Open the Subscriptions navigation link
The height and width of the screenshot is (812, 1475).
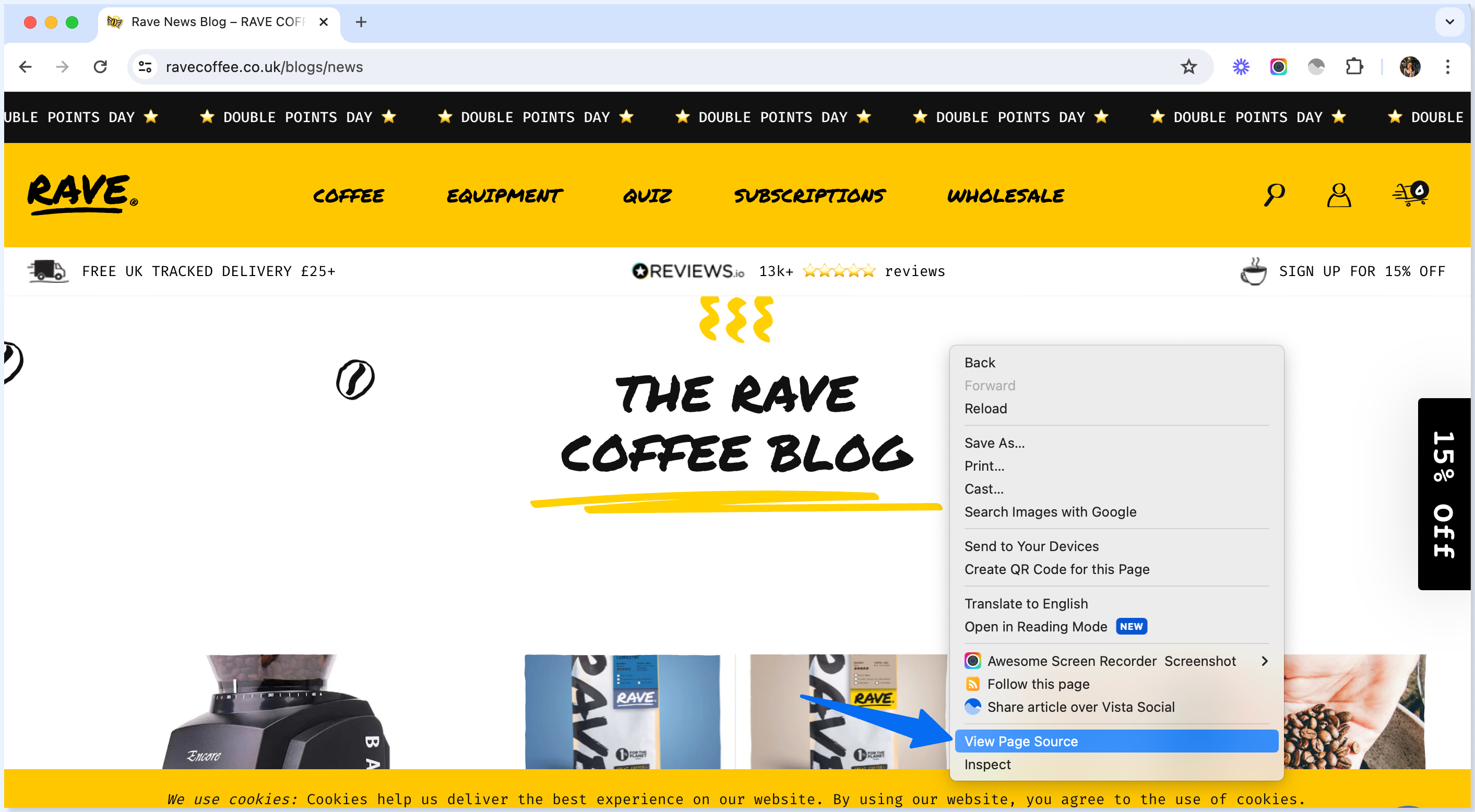pos(809,196)
